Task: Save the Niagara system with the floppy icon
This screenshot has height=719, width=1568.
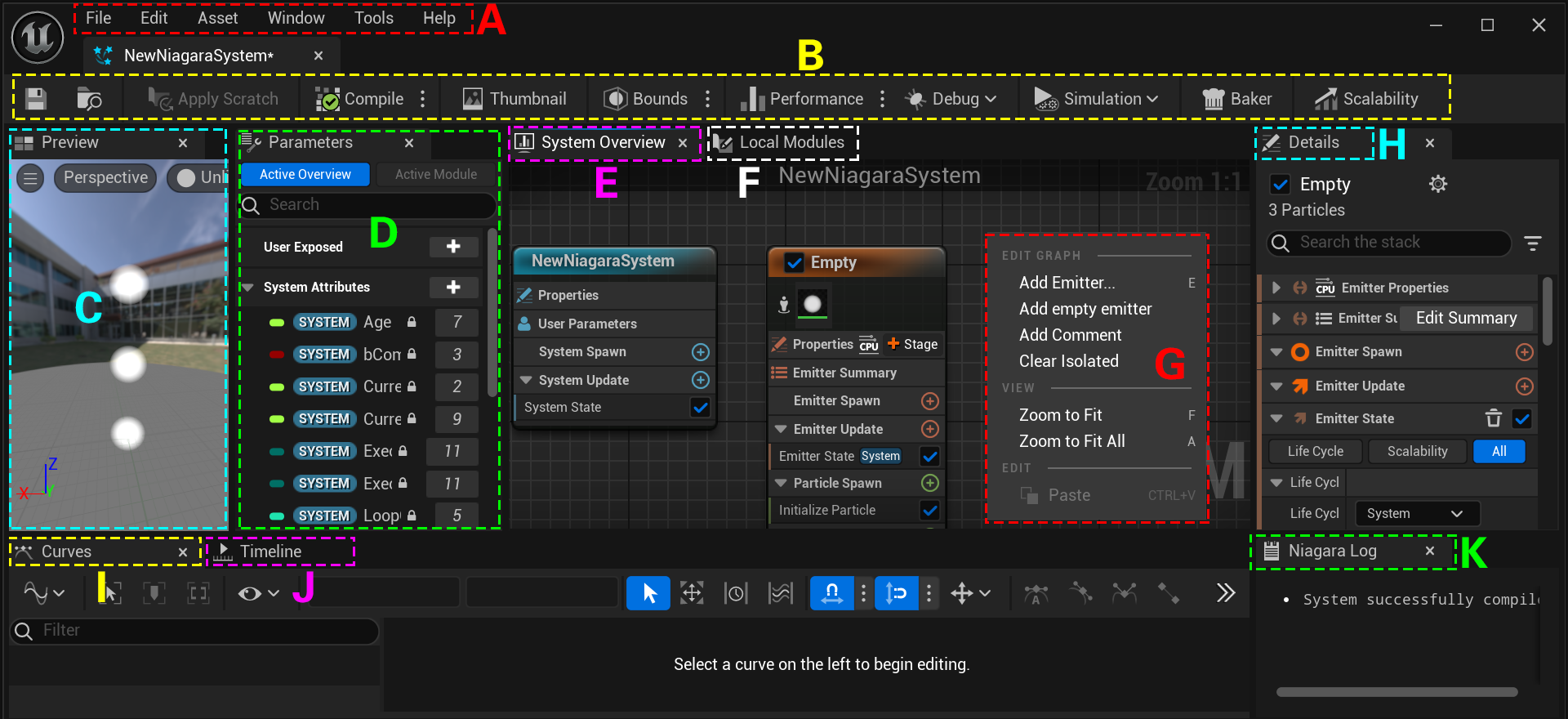Action: tap(35, 99)
